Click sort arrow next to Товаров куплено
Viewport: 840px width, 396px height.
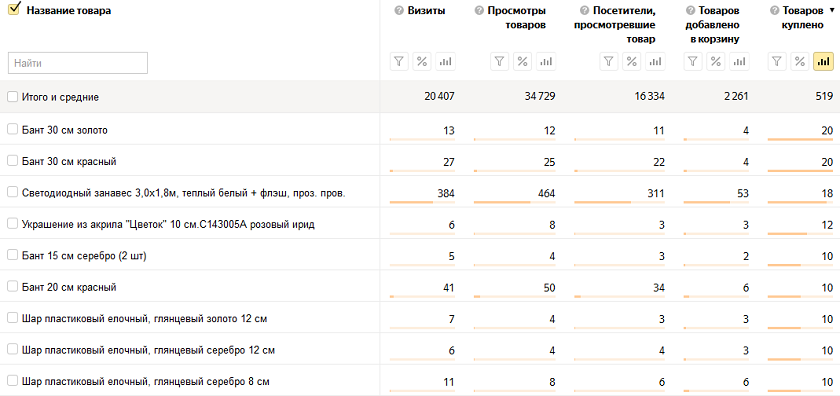tap(831, 10)
